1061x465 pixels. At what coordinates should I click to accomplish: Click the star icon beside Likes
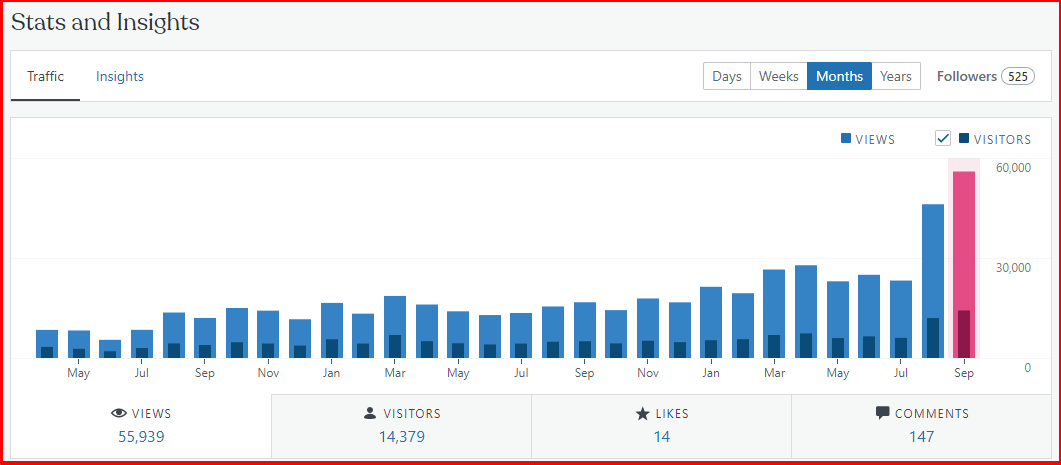(x=642, y=413)
